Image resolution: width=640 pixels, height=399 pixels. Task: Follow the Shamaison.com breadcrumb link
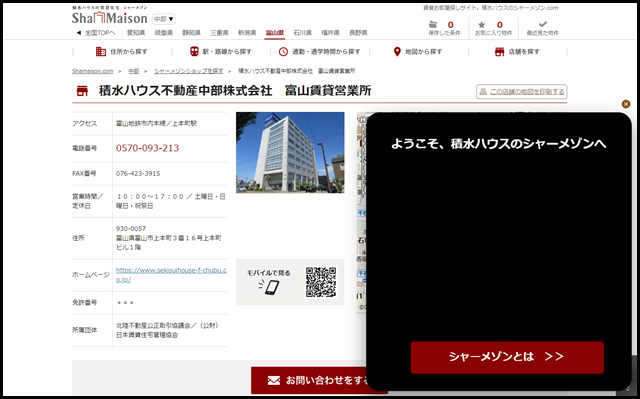(93, 71)
